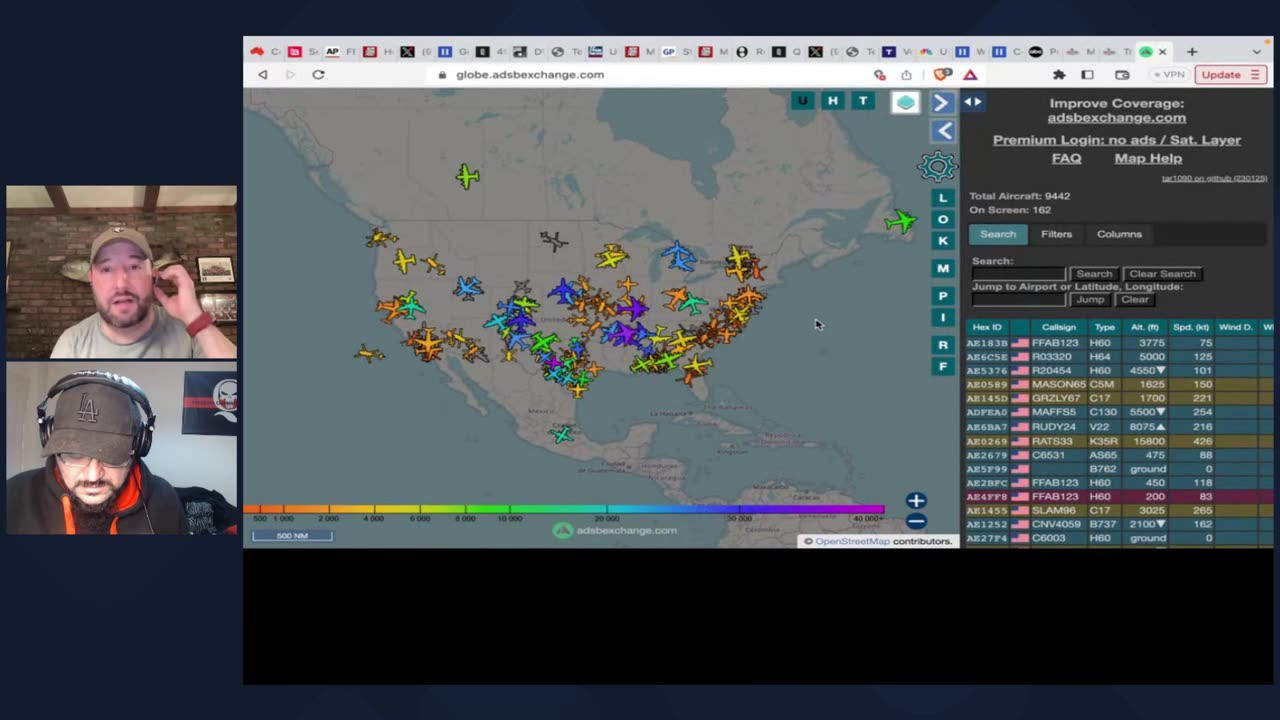Toggle the I map button

942,318
